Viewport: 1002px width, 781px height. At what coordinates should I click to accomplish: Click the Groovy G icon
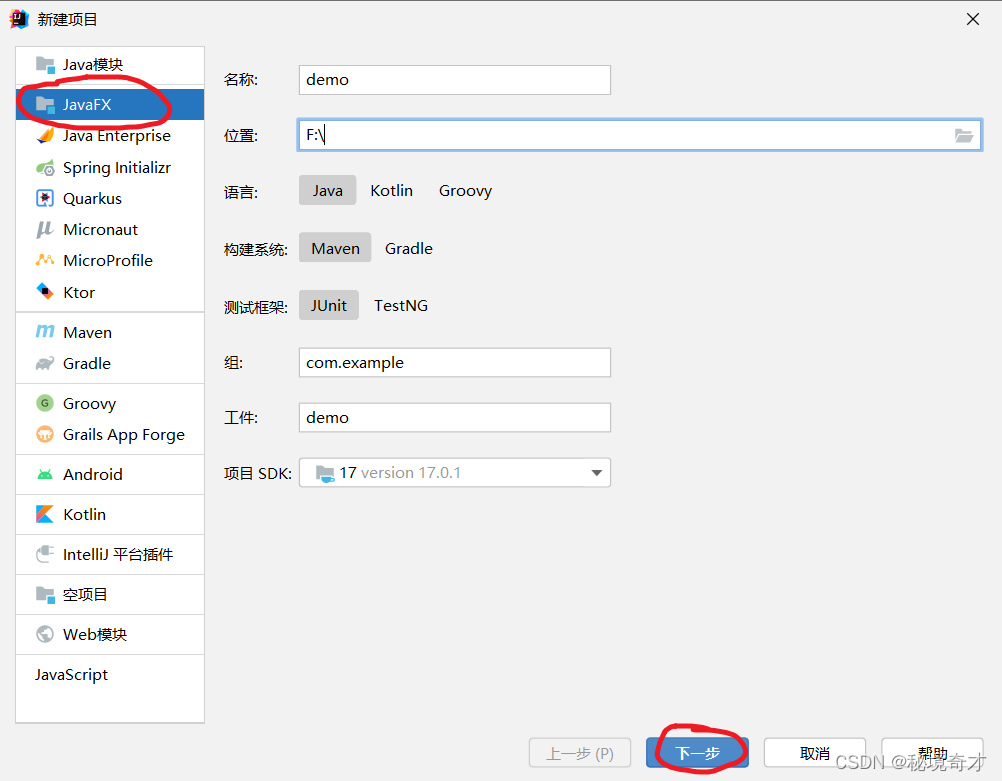click(x=45, y=403)
